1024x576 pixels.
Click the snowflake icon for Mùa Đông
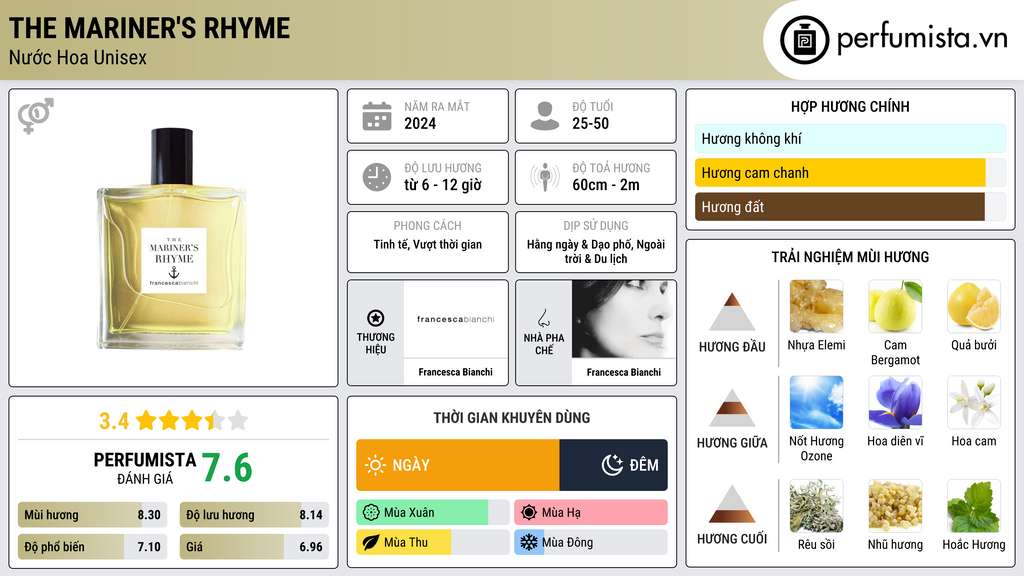pyautogui.click(x=528, y=542)
